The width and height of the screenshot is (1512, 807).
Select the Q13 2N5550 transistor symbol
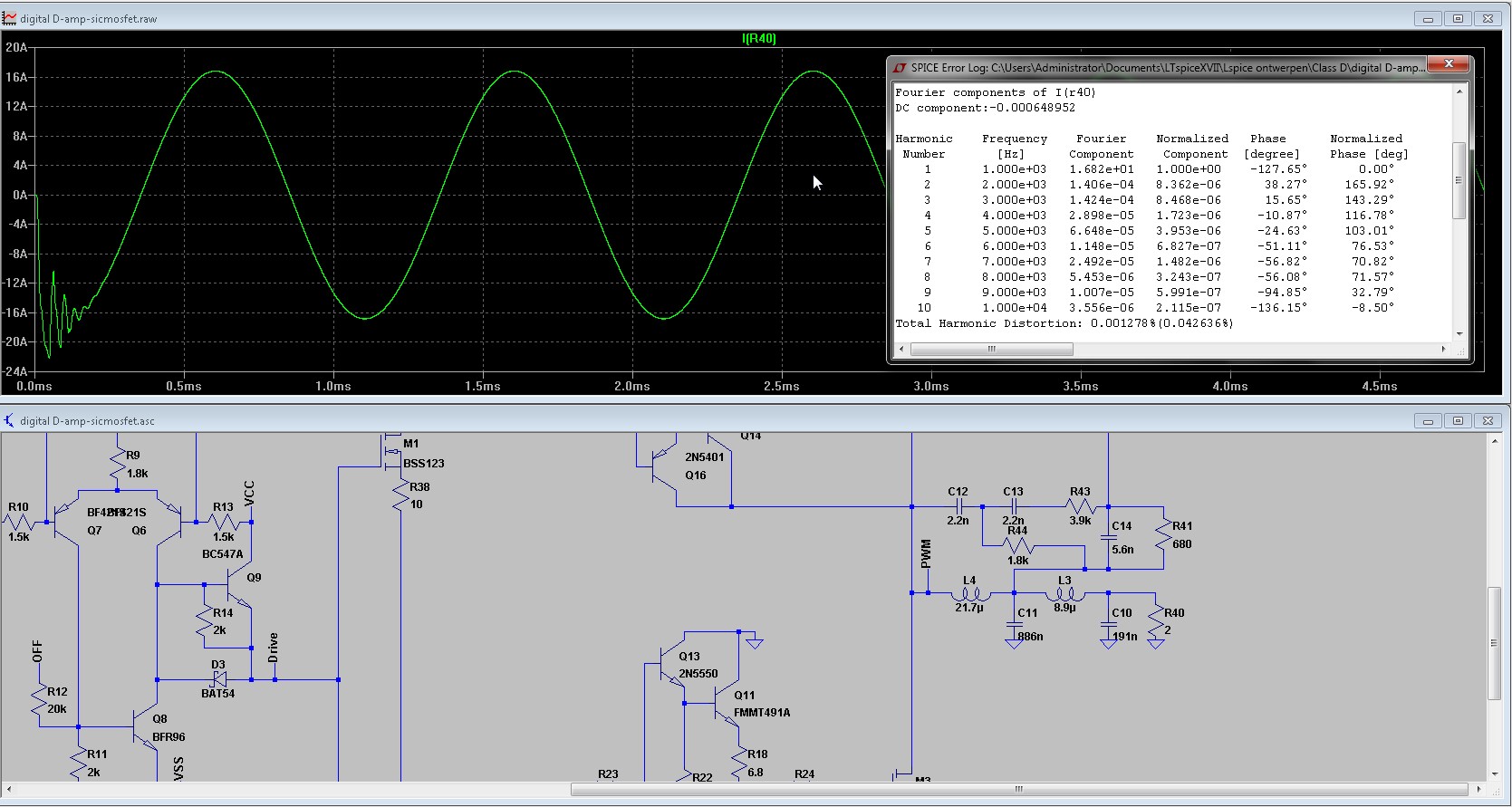(671, 665)
